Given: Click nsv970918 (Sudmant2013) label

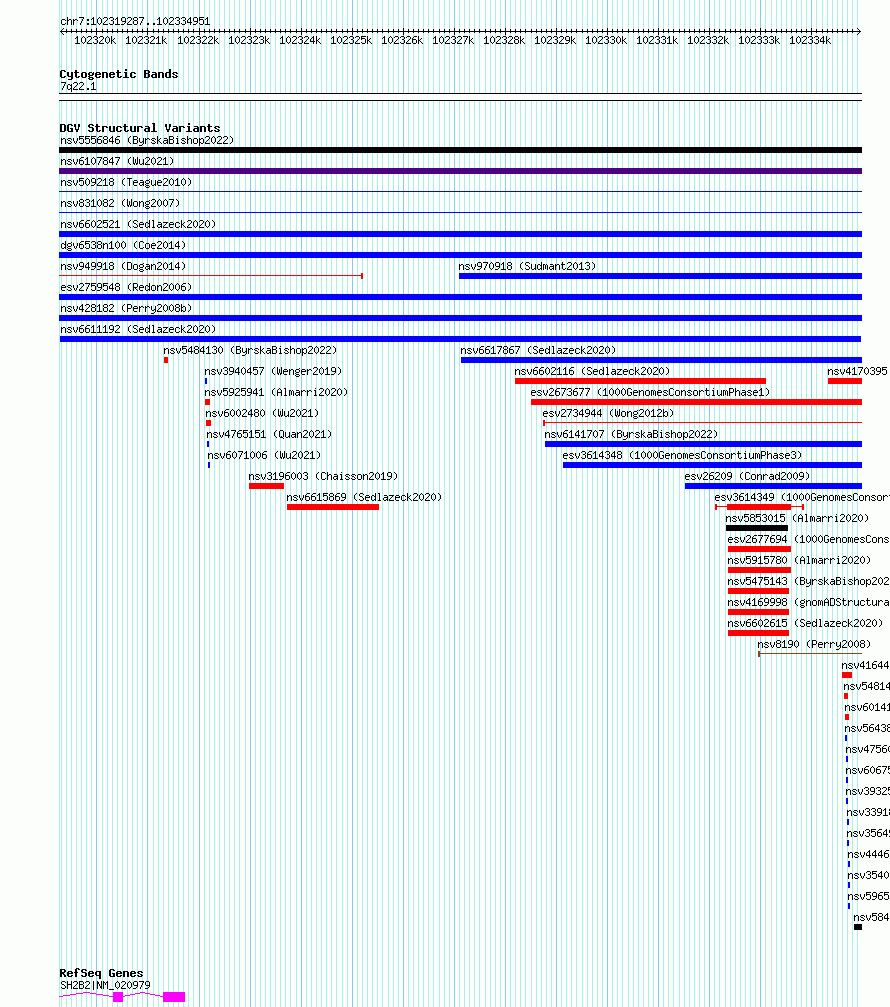Looking at the screenshot, I should point(527,266).
